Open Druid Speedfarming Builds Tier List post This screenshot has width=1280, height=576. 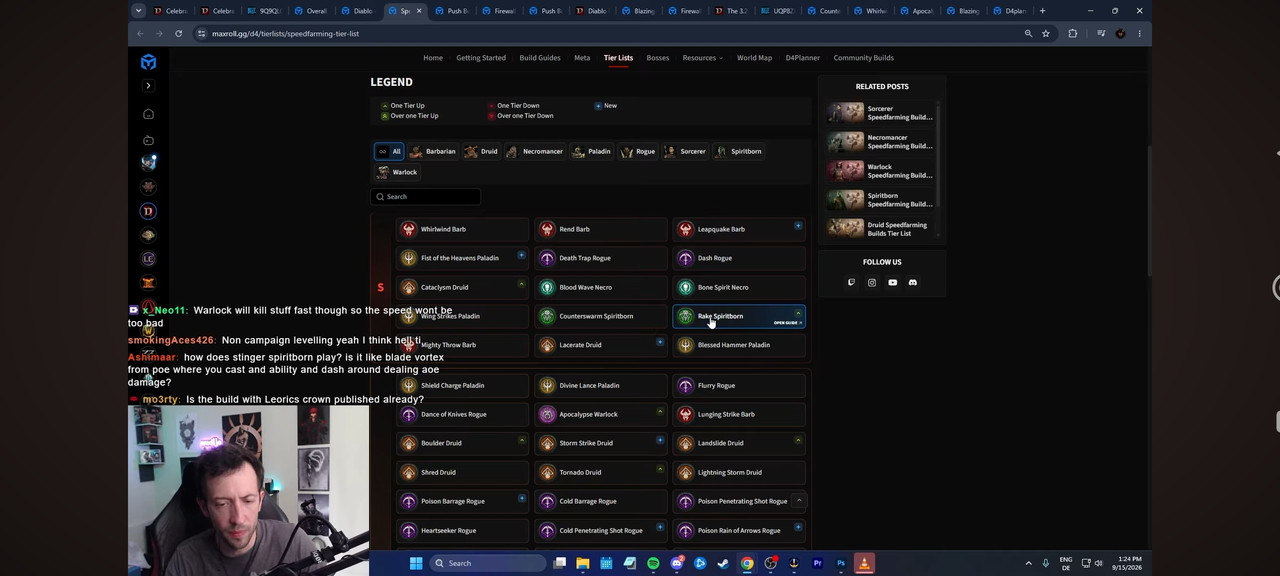[x=881, y=229]
